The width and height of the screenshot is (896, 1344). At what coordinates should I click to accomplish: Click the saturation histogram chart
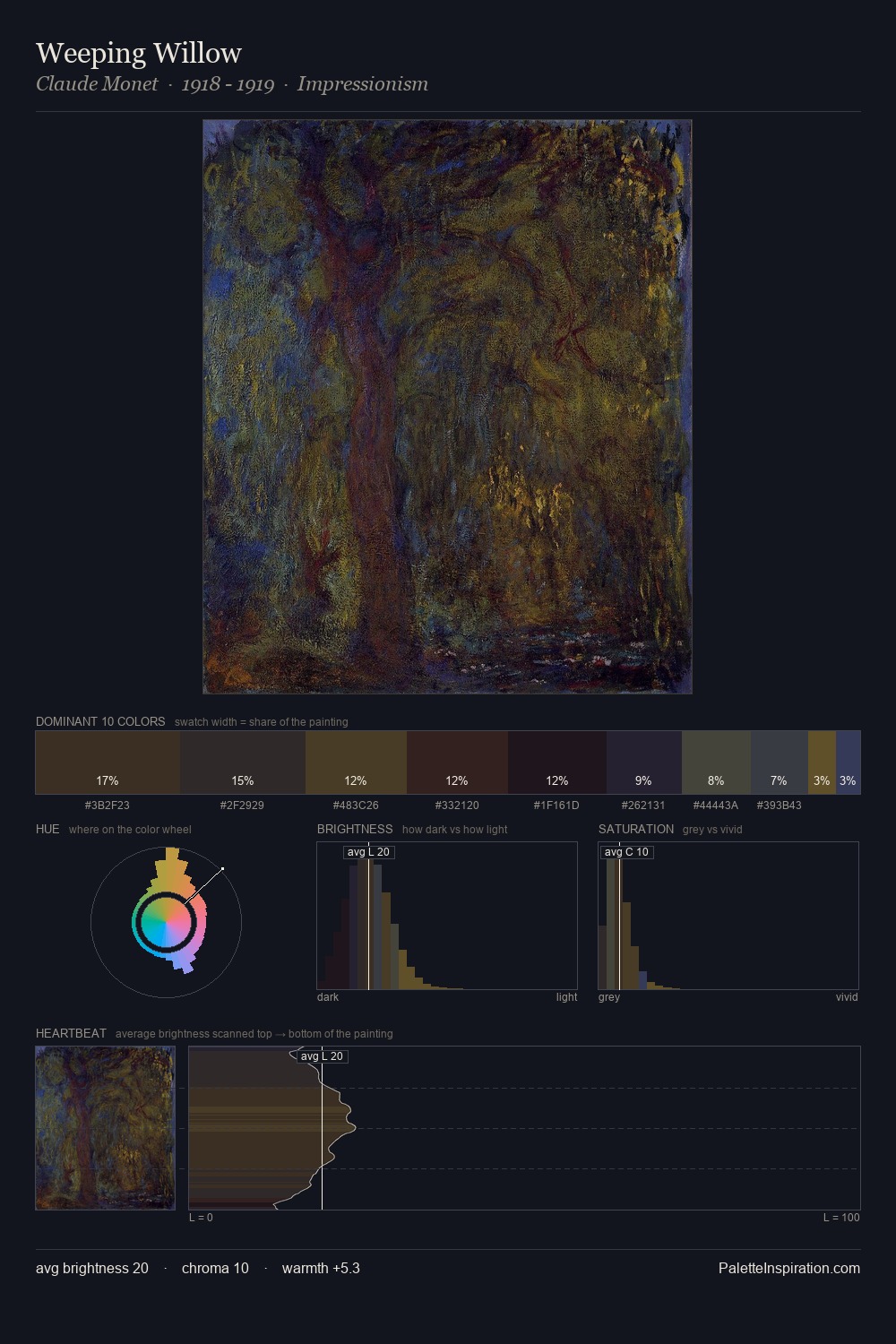tap(728, 916)
